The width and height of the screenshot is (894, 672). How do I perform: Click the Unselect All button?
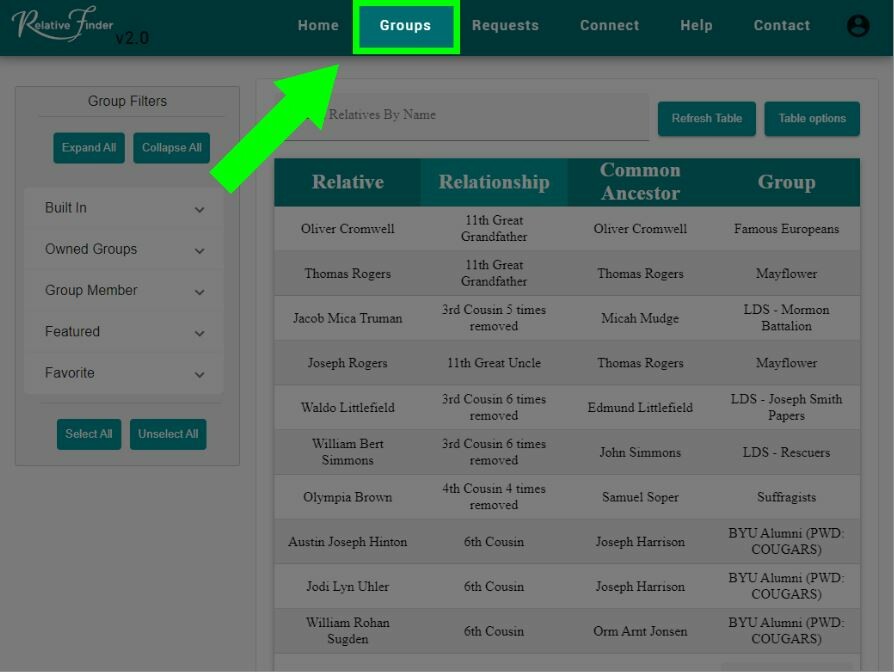tap(168, 434)
